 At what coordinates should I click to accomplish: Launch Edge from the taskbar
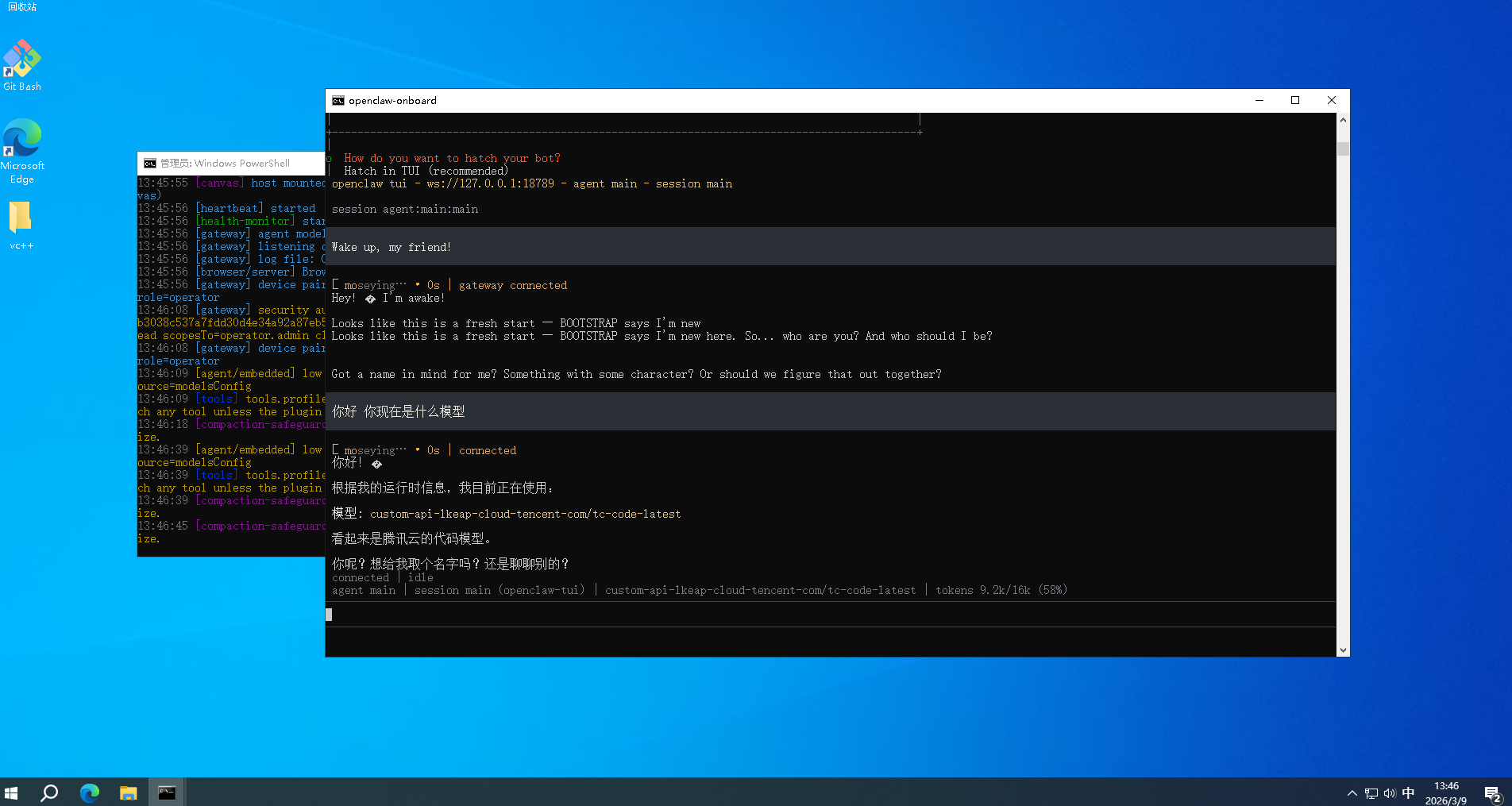pyautogui.click(x=89, y=793)
